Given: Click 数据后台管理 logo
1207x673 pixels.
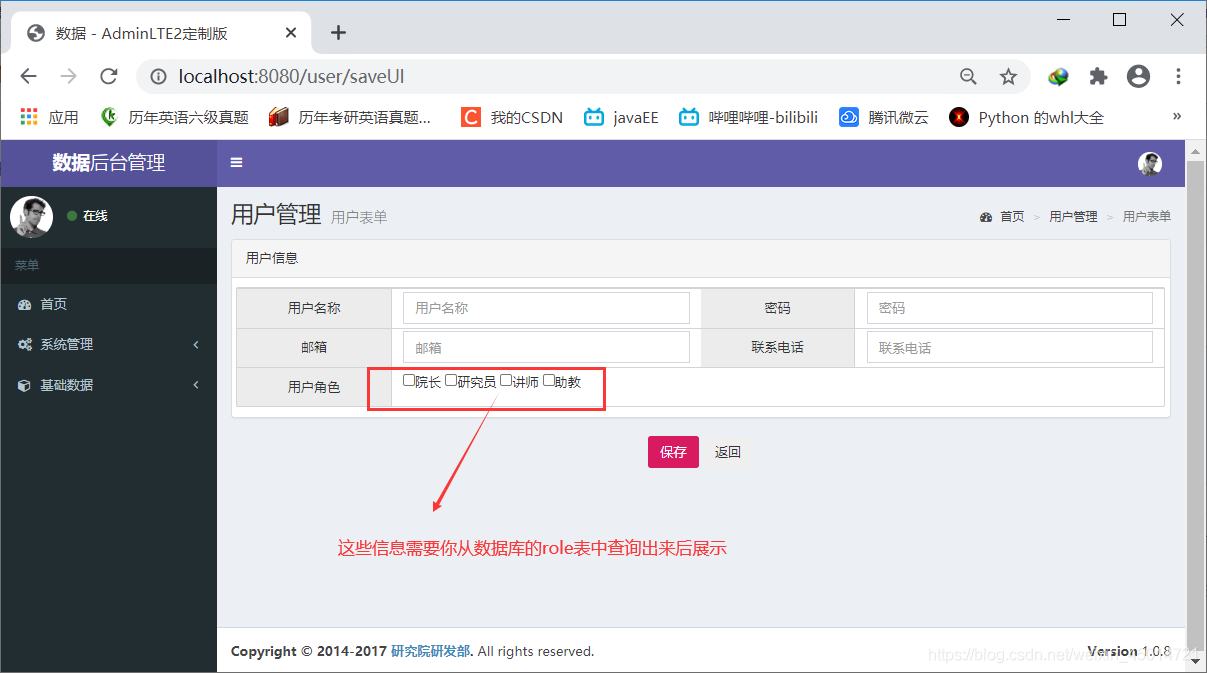Looking at the screenshot, I should click(x=109, y=163).
